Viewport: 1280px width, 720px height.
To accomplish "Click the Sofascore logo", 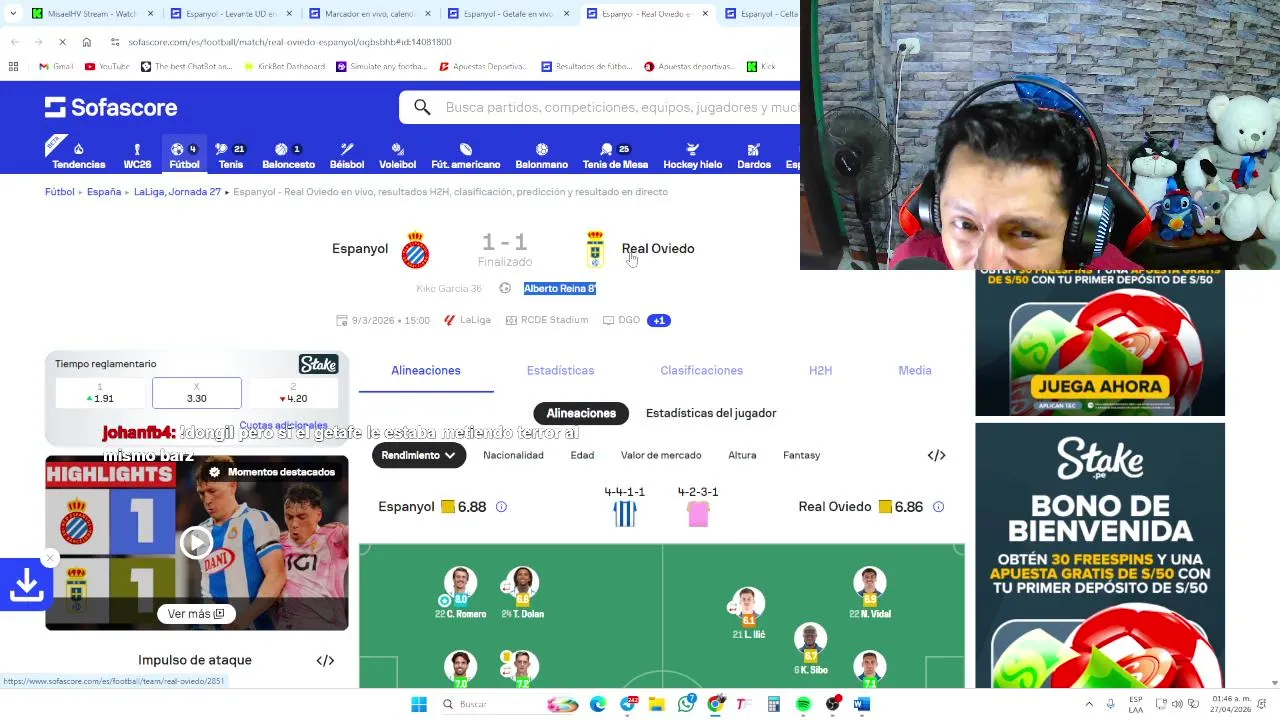I will click(111, 107).
